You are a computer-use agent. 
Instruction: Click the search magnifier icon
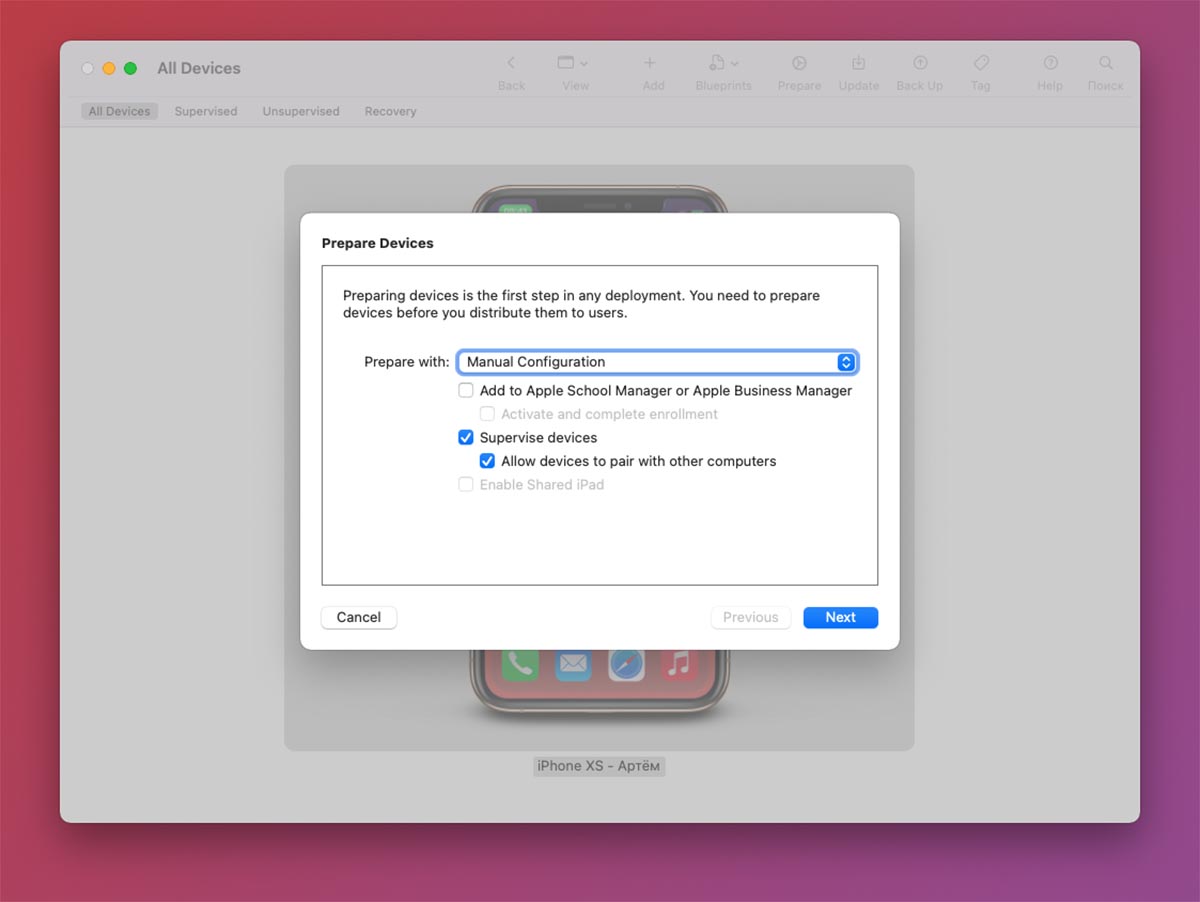1105,63
